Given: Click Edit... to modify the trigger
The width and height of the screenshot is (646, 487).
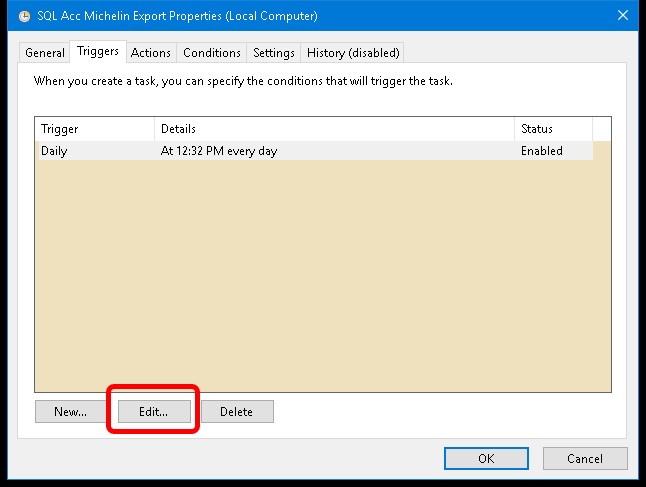Looking at the screenshot, I should coord(153,411).
